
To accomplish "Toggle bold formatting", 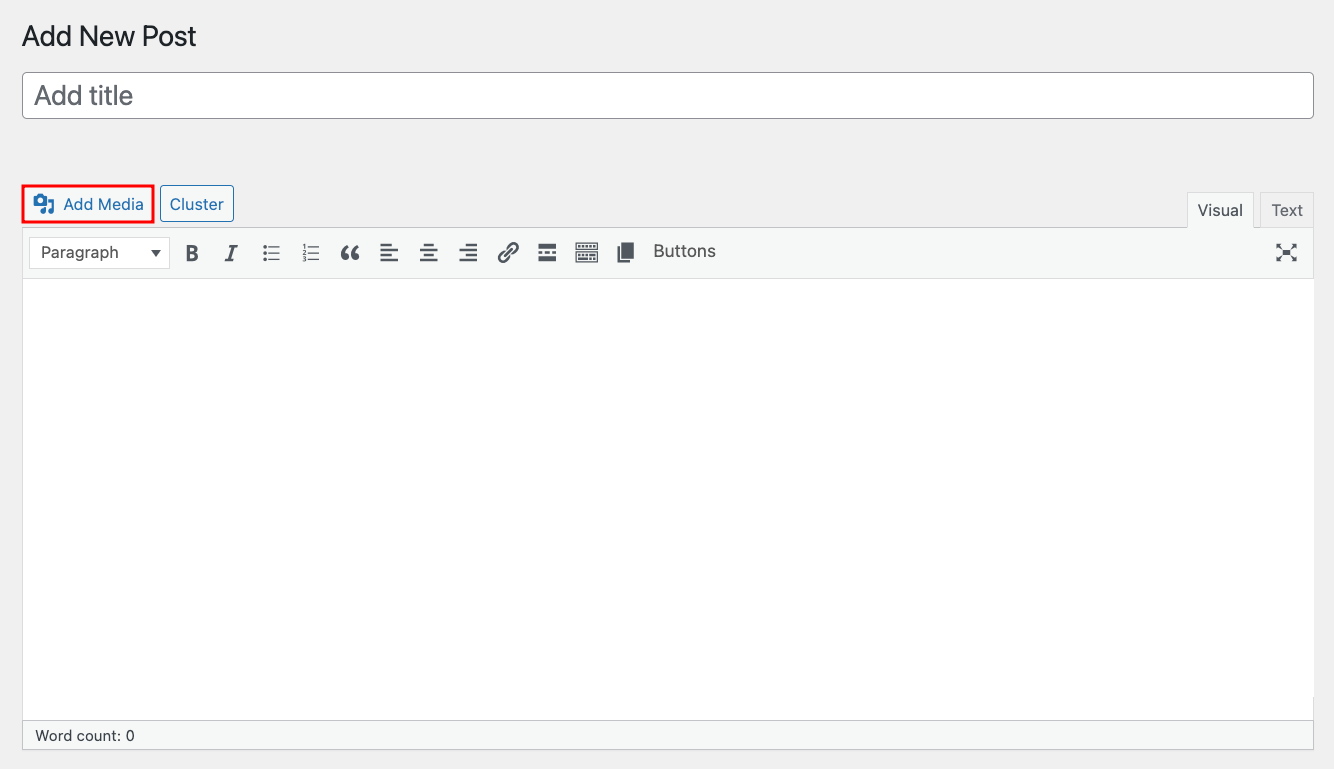I will [191, 252].
